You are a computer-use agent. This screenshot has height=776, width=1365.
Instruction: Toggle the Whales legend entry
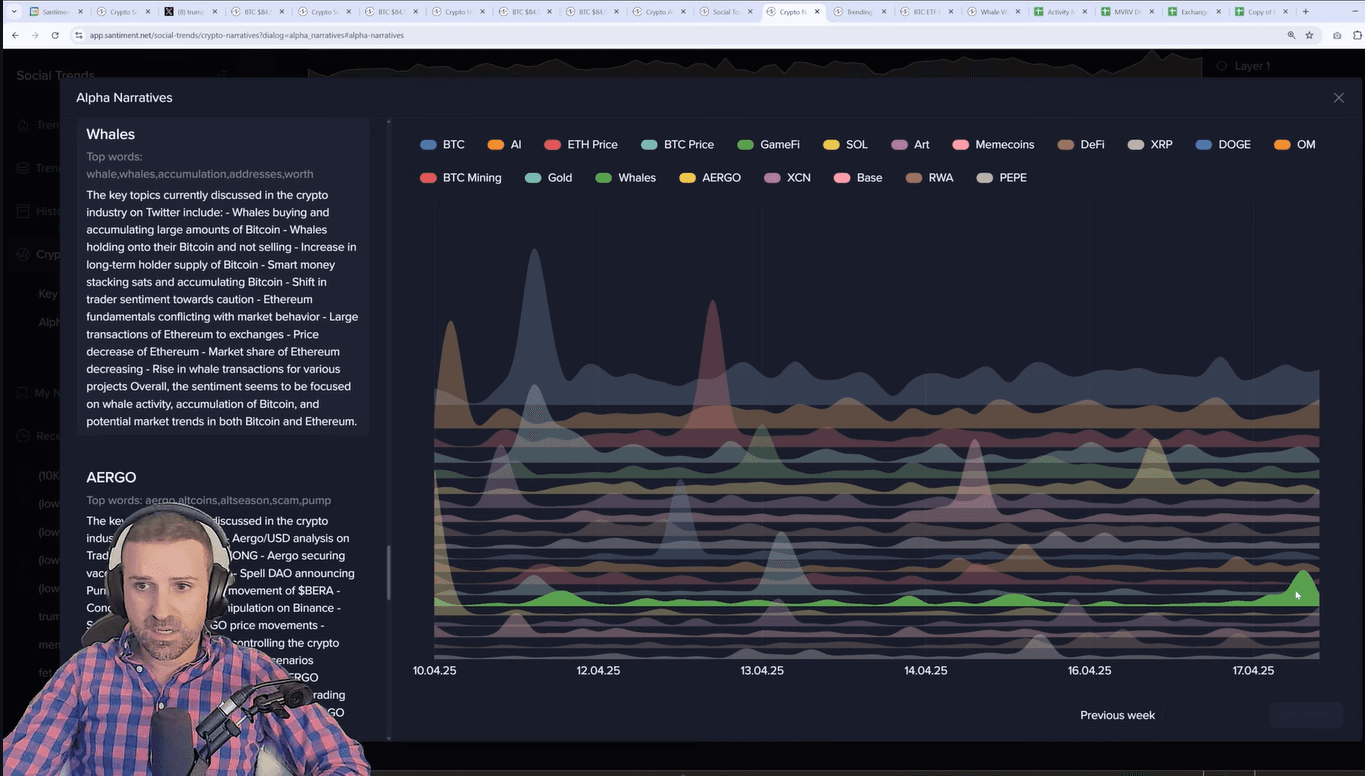625,178
